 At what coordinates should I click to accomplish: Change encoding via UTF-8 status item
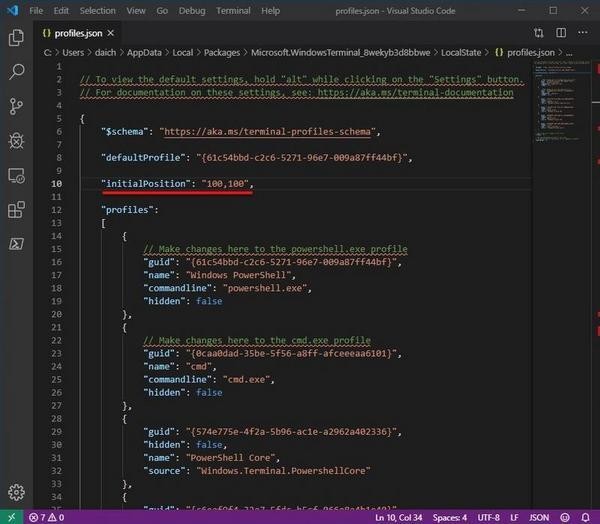488,517
